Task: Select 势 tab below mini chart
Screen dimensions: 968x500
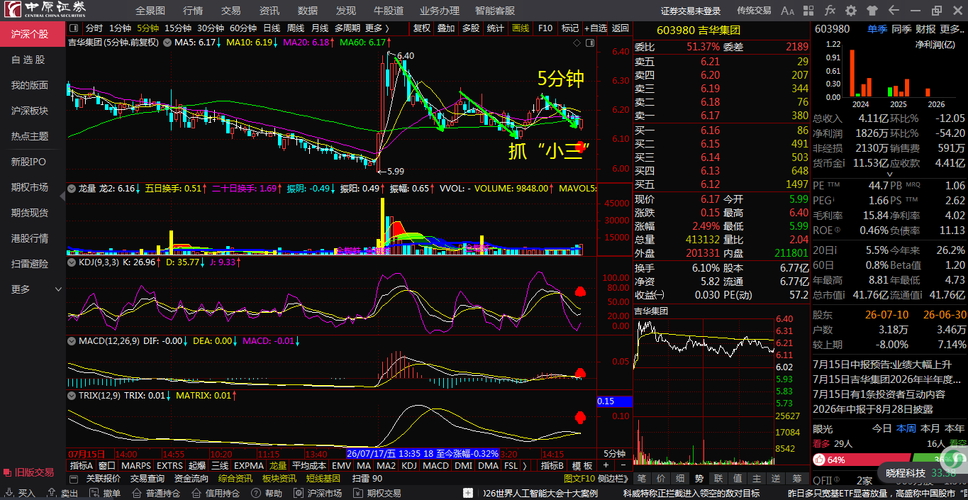Action: click(699, 478)
